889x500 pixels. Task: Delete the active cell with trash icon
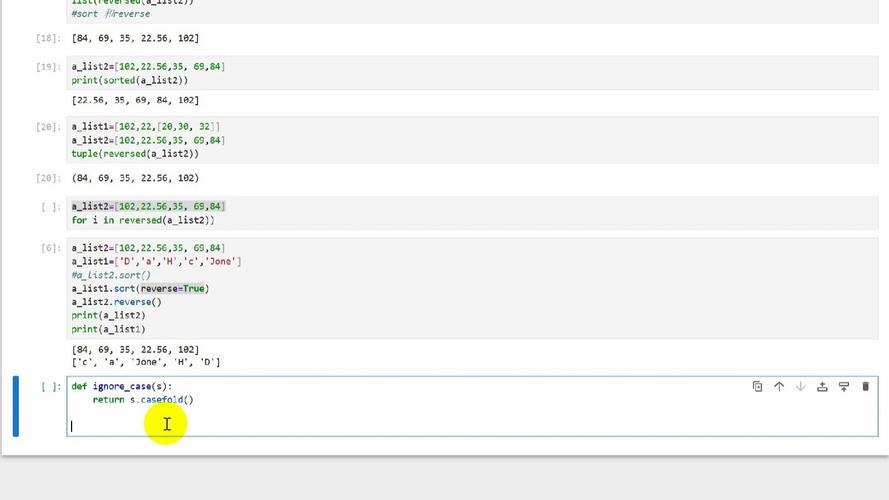[865, 387]
